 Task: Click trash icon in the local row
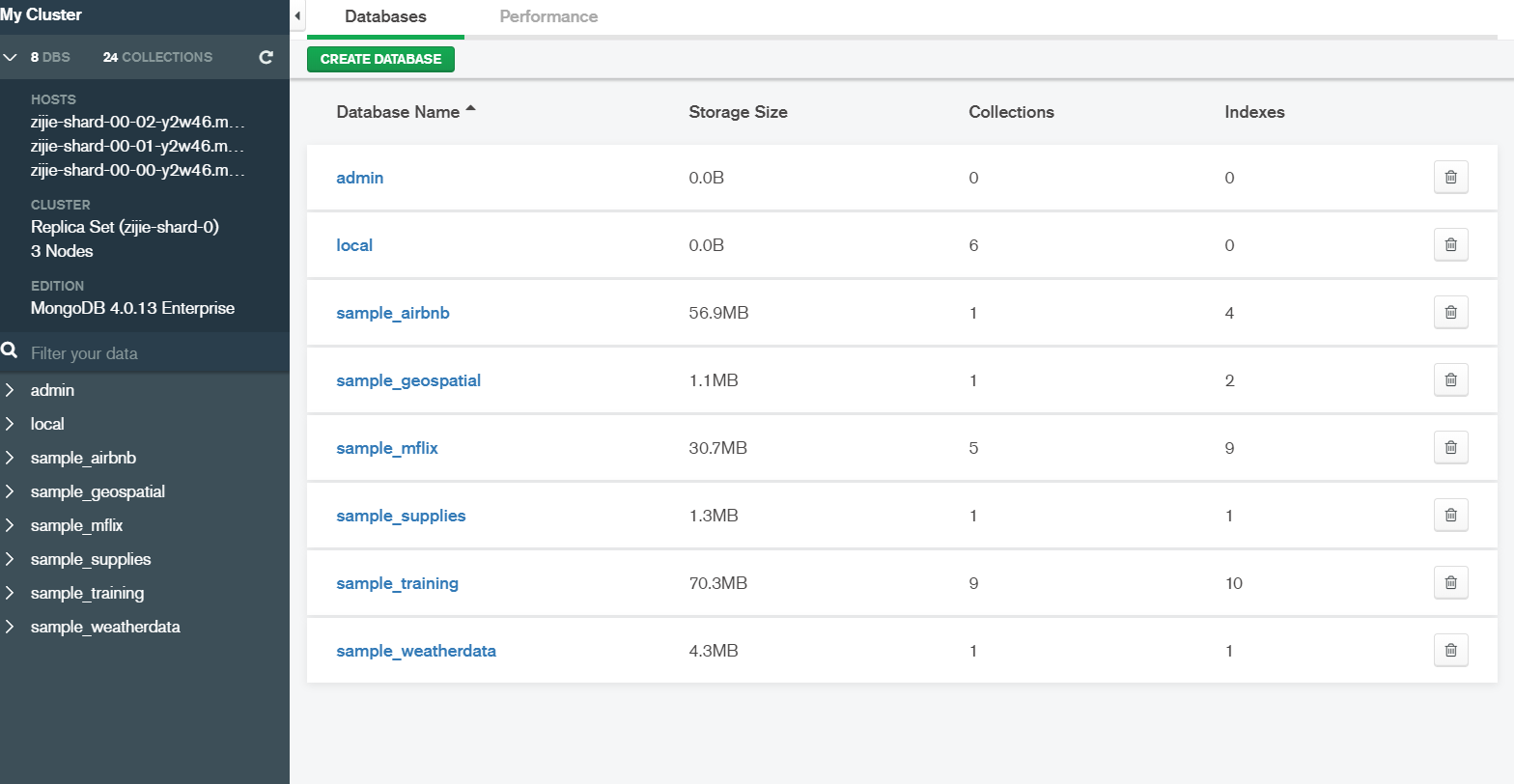(x=1450, y=245)
